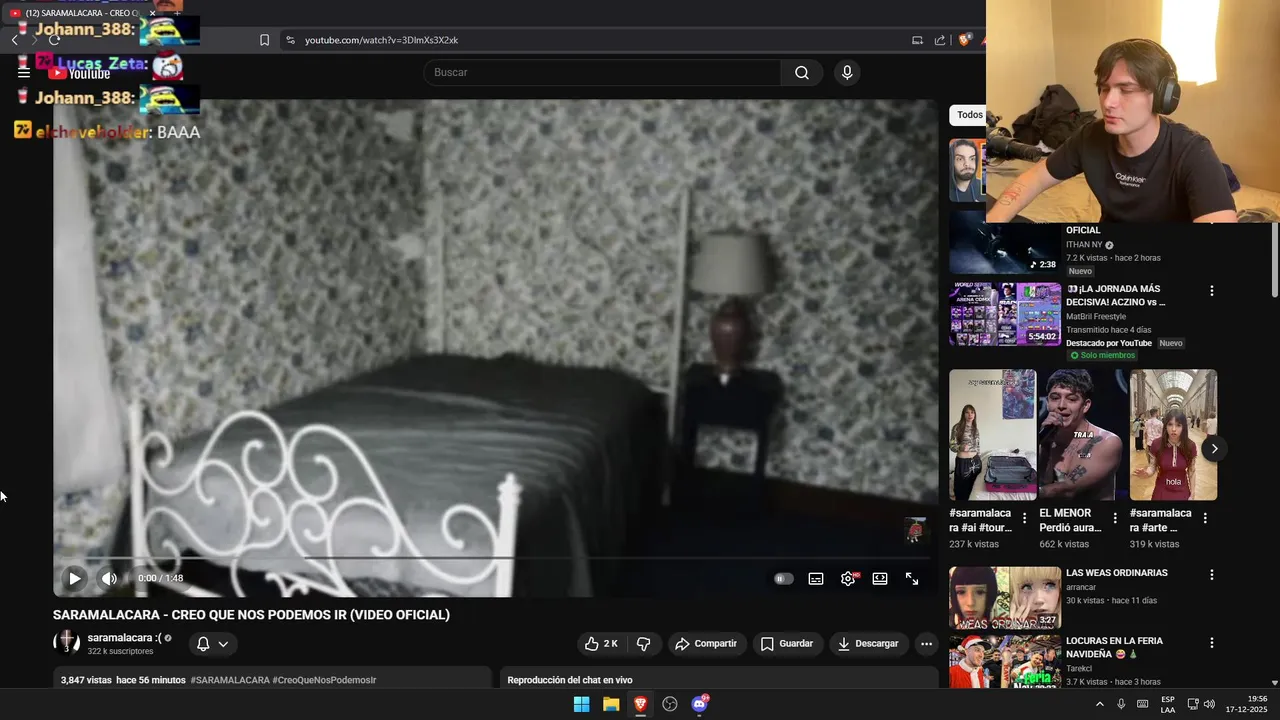The image size is (1280, 720).
Task: Open the Windows Start menu
Action: (x=581, y=704)
